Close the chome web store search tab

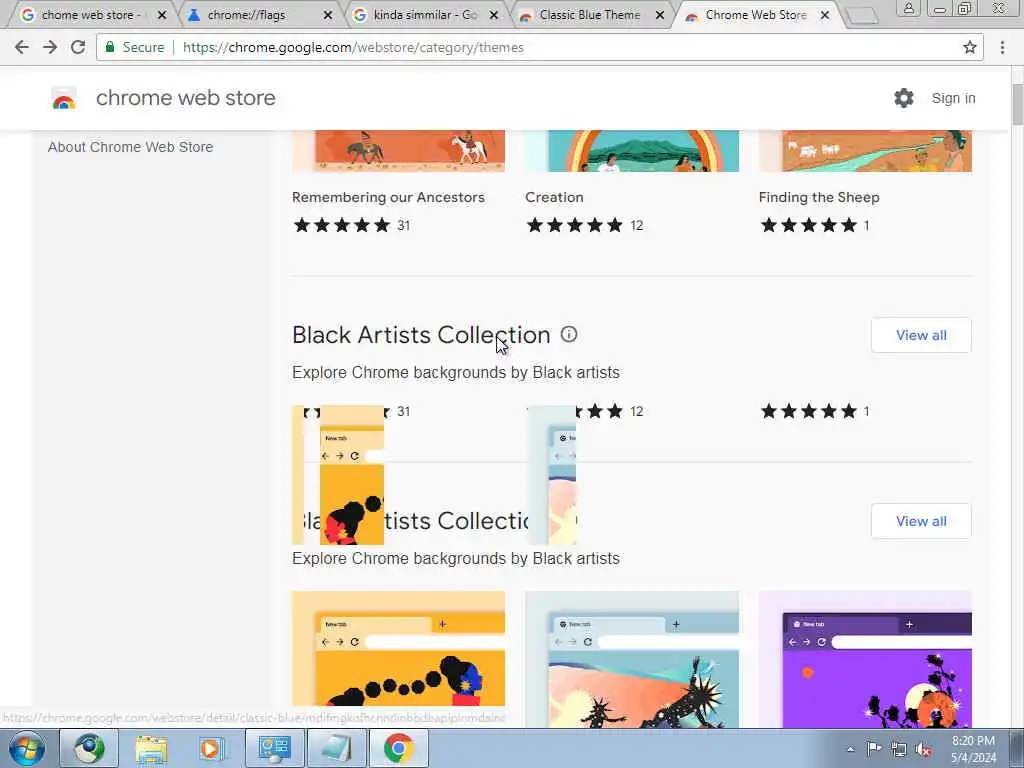[x=162, y=14]
